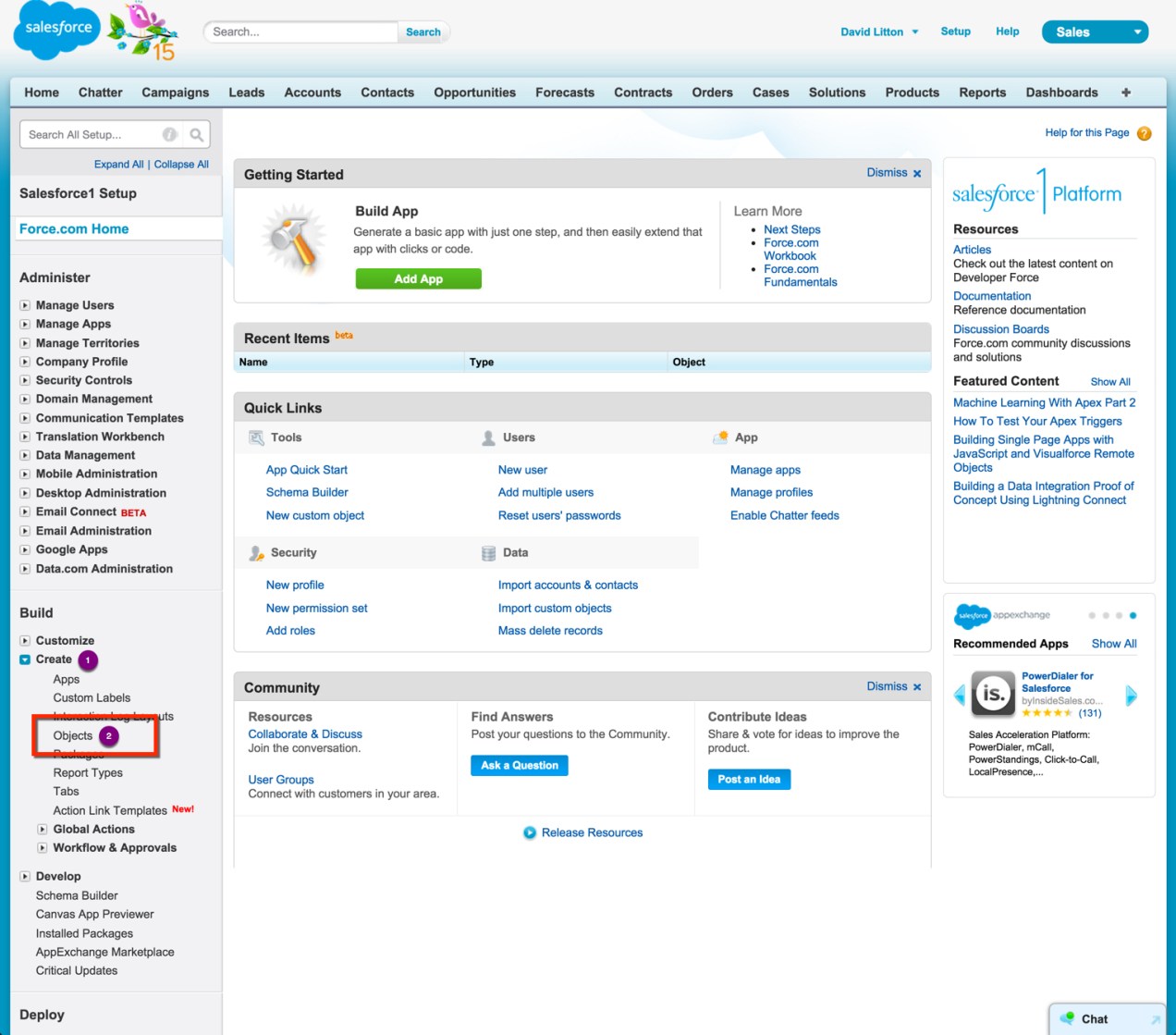Click the Release Resources play icon
This screenshot has width=1176, height=1035.
pos(529,832)
